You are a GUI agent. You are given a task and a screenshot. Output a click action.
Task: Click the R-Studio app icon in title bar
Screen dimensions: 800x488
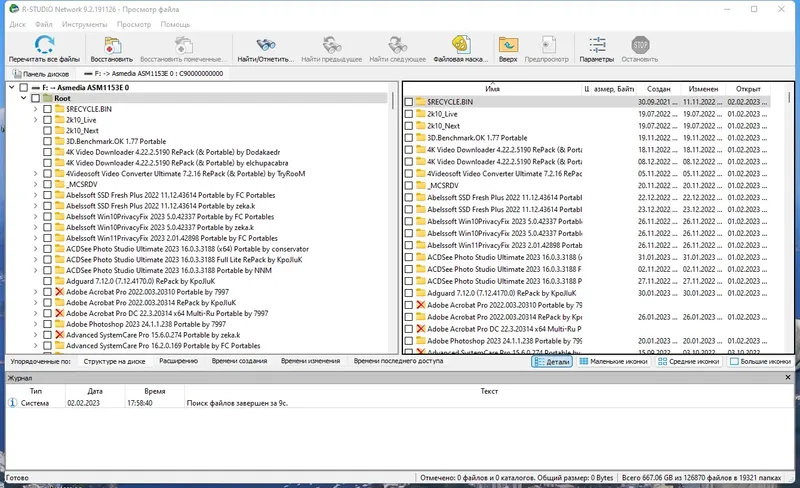tap(14, 9)
